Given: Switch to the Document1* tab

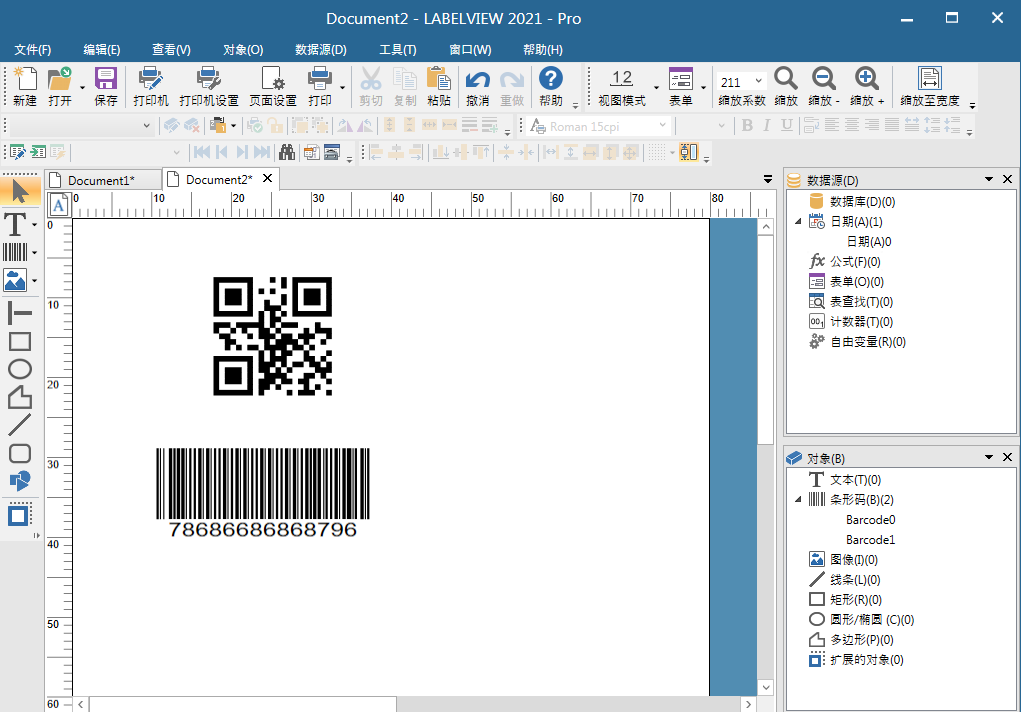Looking at the screenshot, I should pyautogui.click(x=102, y=180).
